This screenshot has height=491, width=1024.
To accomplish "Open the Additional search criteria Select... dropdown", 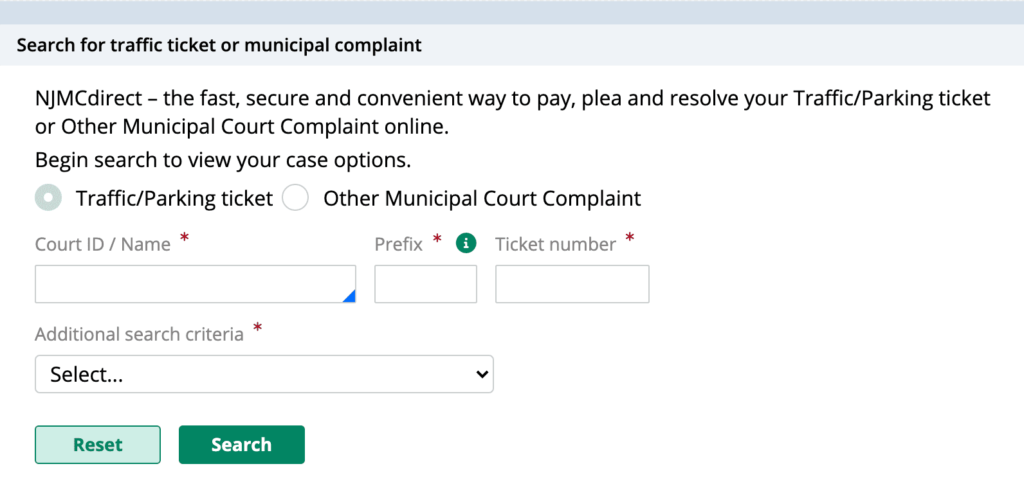I will coord(264,374).
